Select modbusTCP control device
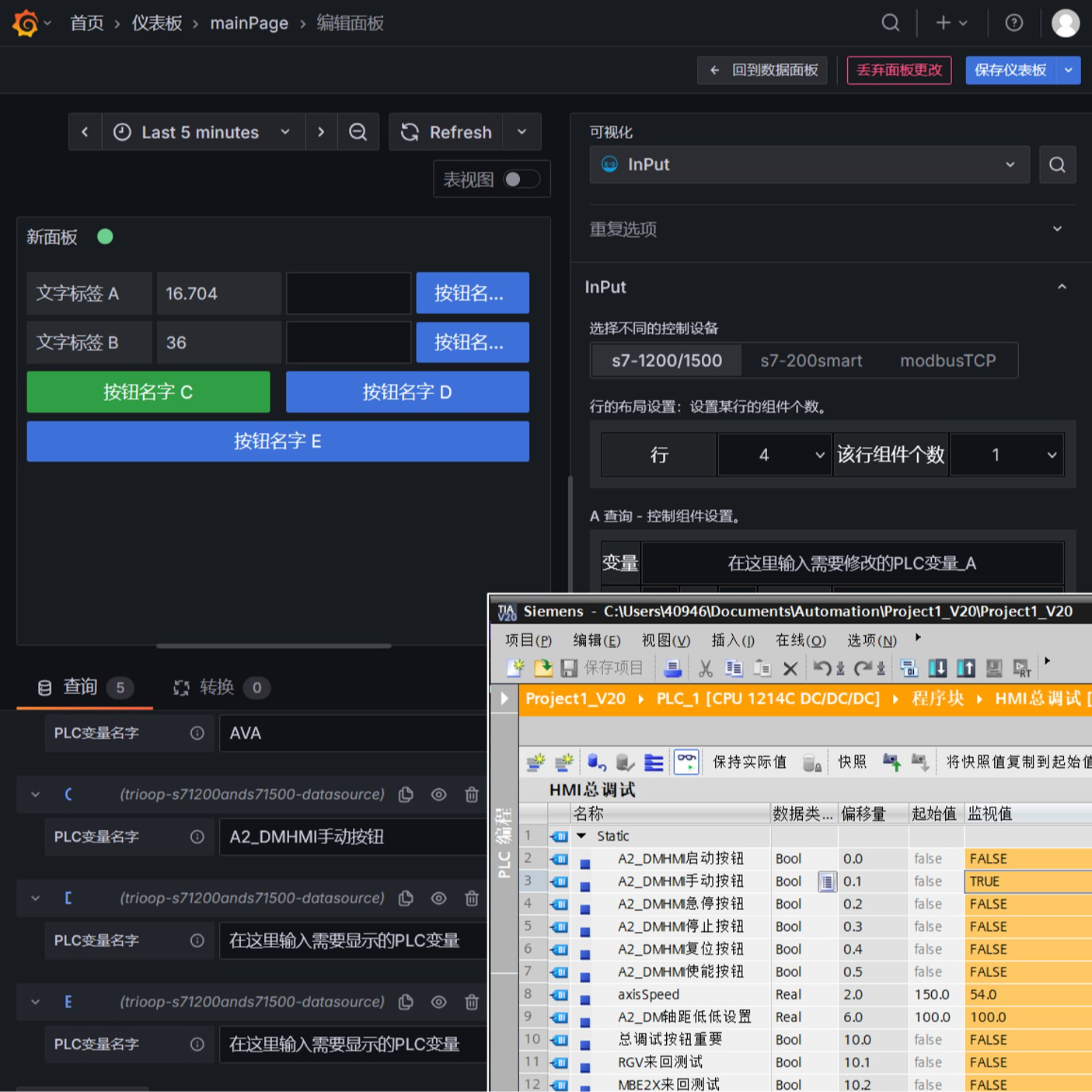Screen dimensions: 1092x1092 (x=947, y=361)
